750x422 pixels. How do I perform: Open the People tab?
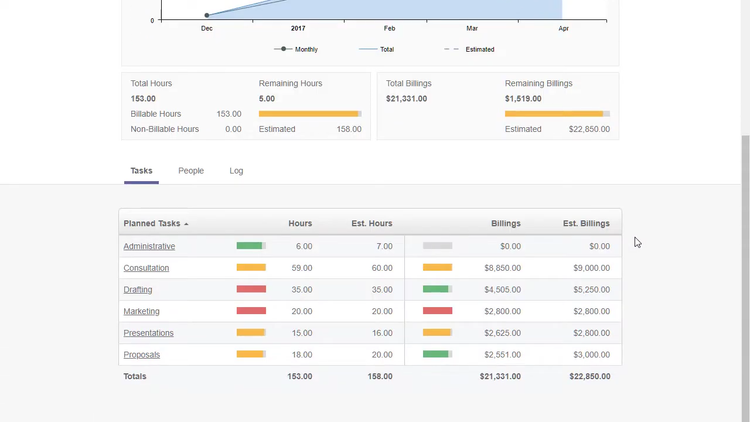191,171
